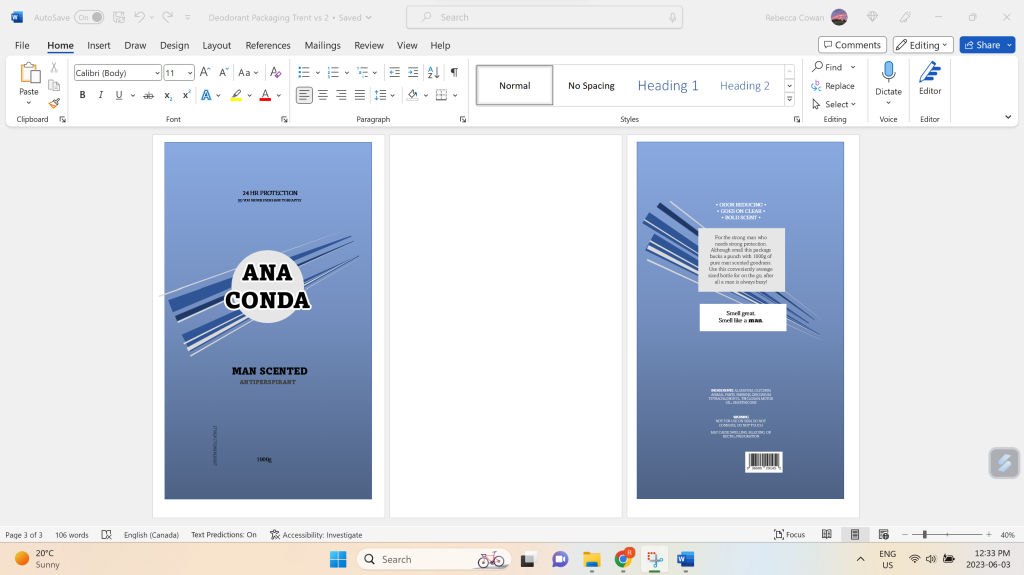The height and width of the screenshot is (575, 1024).
Task: Switch to Read Mode view
Action: [x=827, y=535]
